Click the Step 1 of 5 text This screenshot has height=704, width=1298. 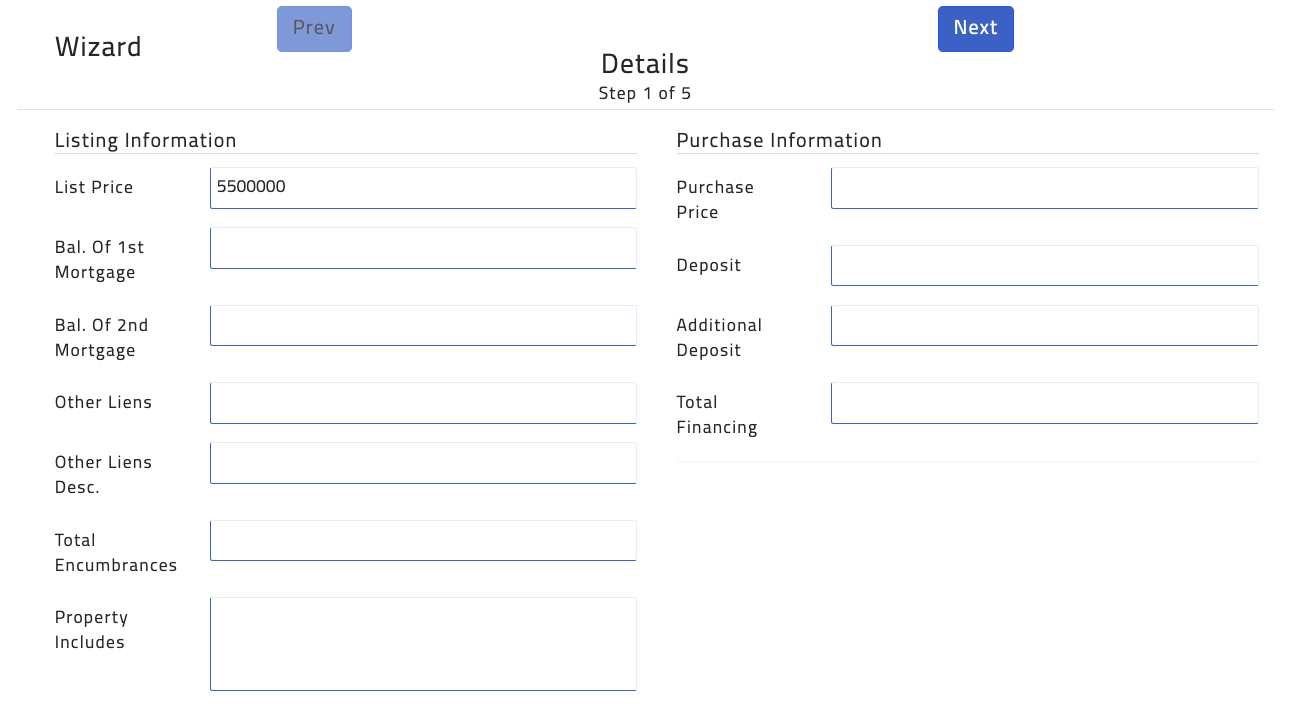click(644, 93)
